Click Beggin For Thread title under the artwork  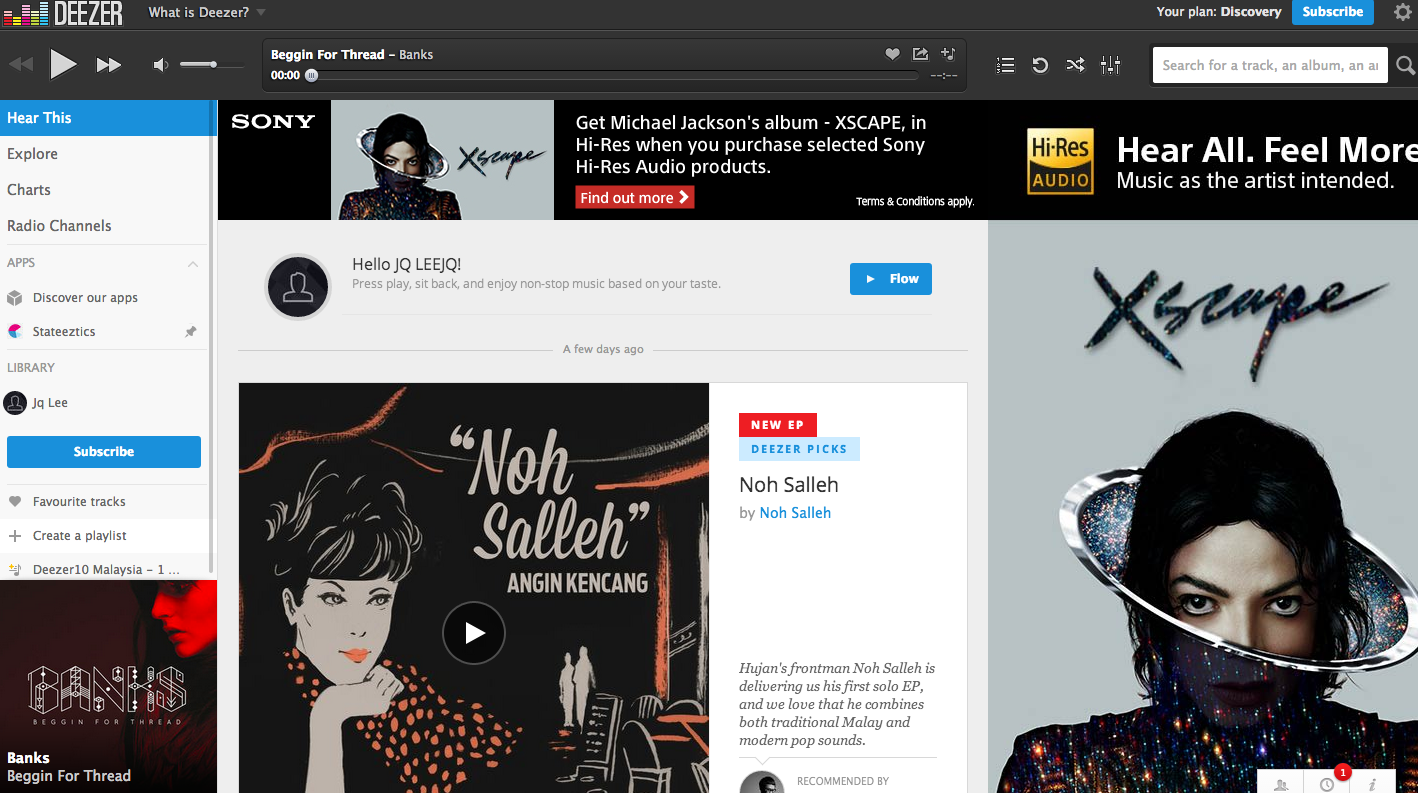pyautogui.click(x=69, y=776)
